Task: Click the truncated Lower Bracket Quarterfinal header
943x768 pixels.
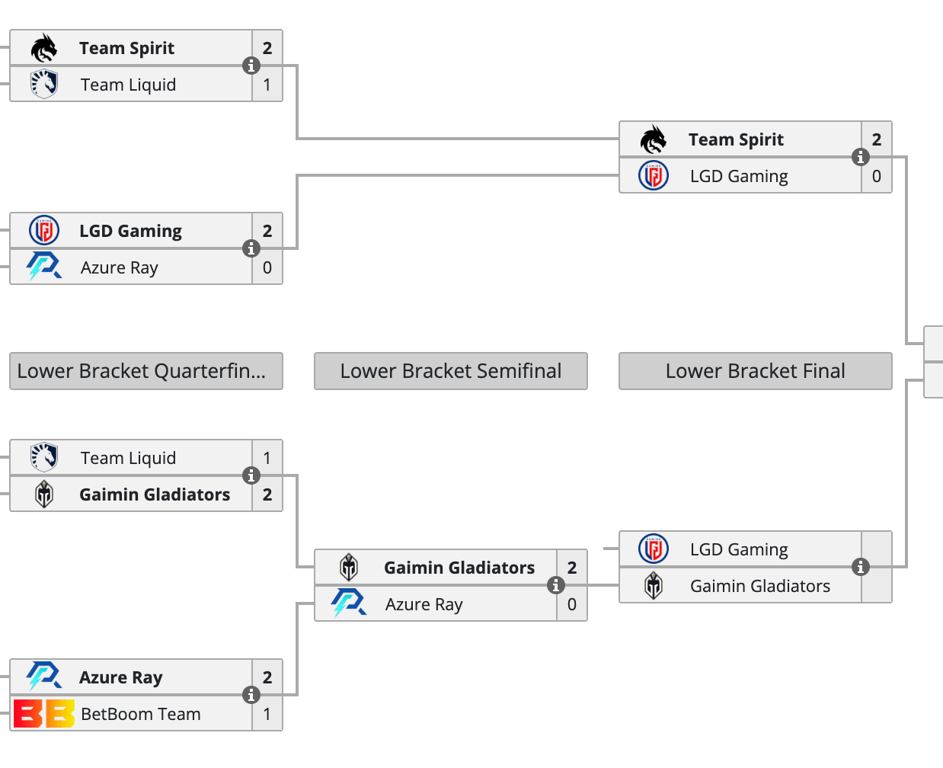Action: (146, 371)
